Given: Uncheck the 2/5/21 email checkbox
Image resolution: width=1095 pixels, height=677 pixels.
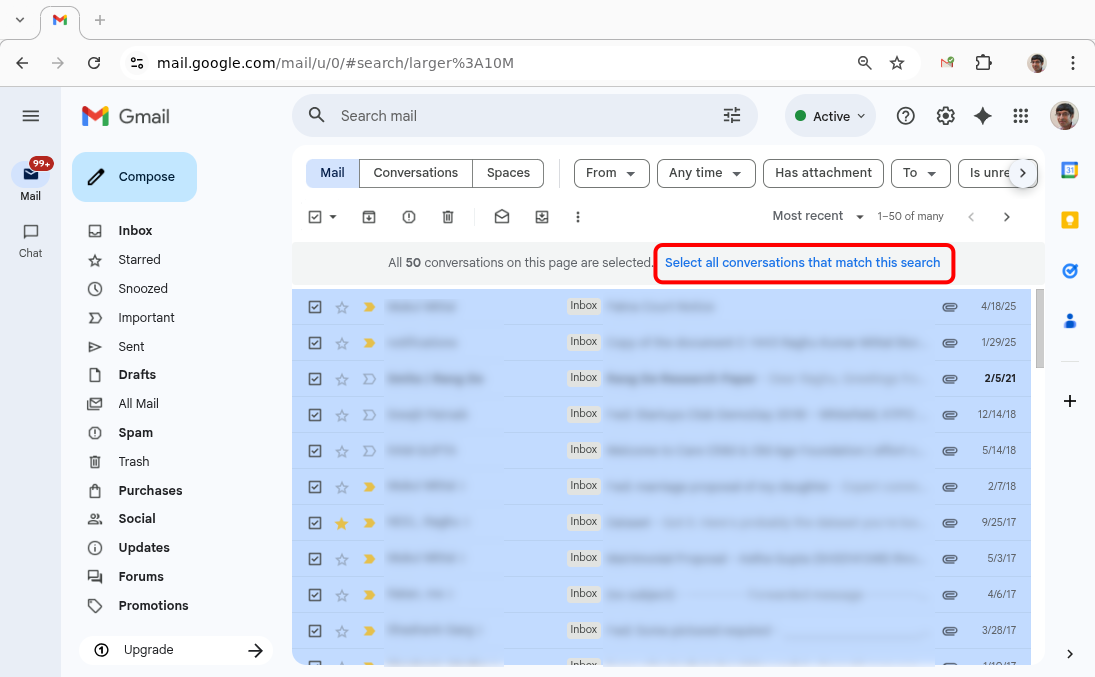Looking at the screenshot, I should click(315, 379).
